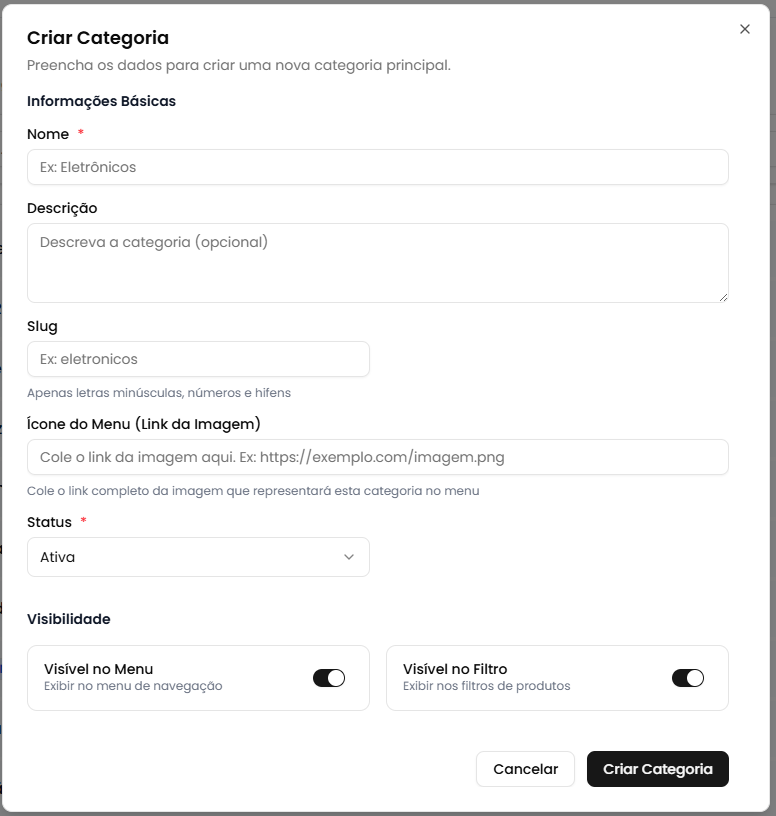Click the Status field label

50,522
